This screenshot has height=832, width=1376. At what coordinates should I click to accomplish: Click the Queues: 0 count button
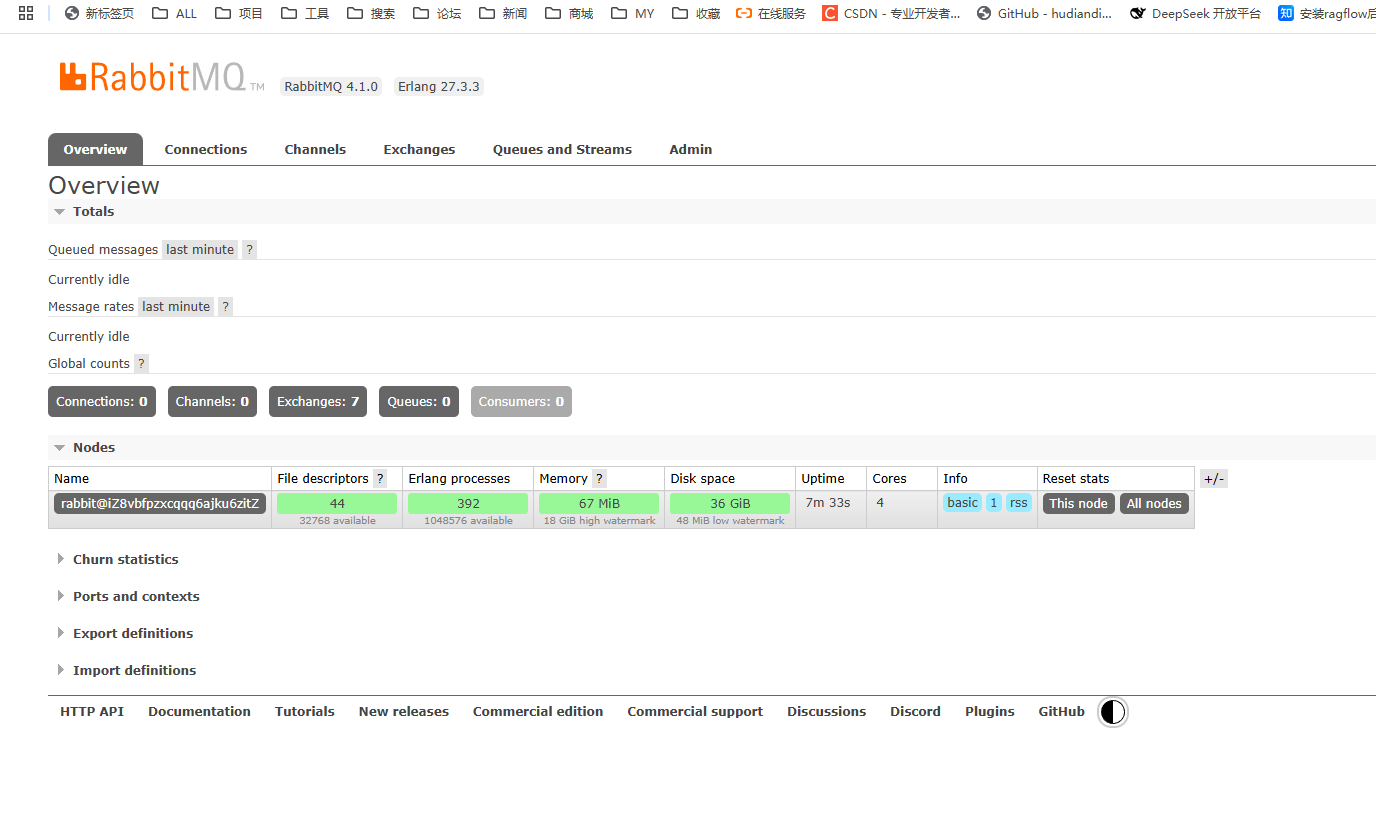(x=419, y=402)
